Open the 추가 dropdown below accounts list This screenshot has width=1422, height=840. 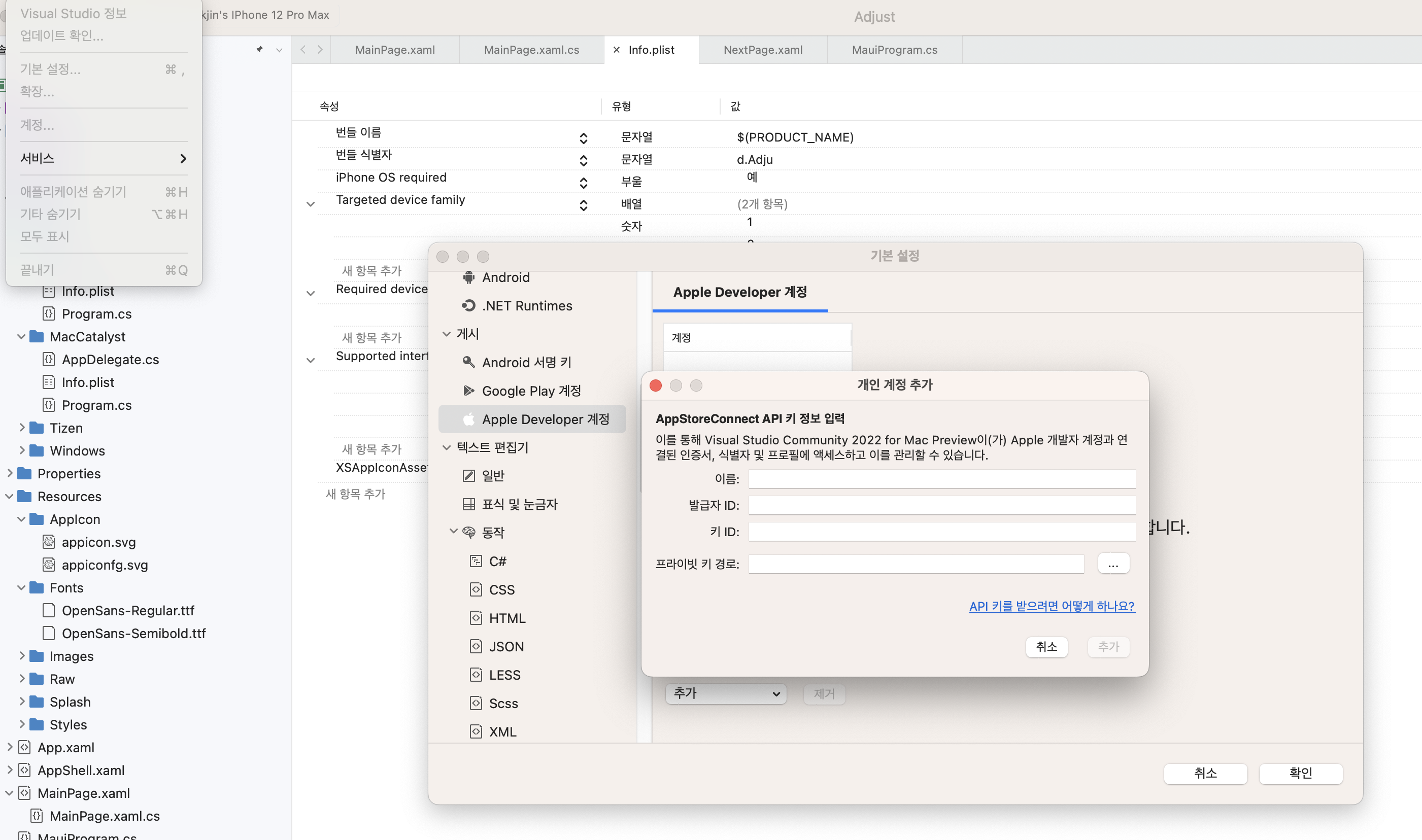(725, 693)
